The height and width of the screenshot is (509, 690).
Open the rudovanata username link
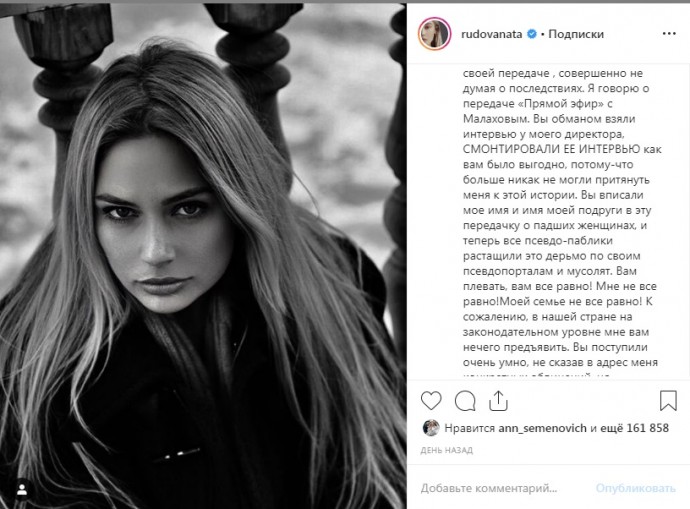491,34
